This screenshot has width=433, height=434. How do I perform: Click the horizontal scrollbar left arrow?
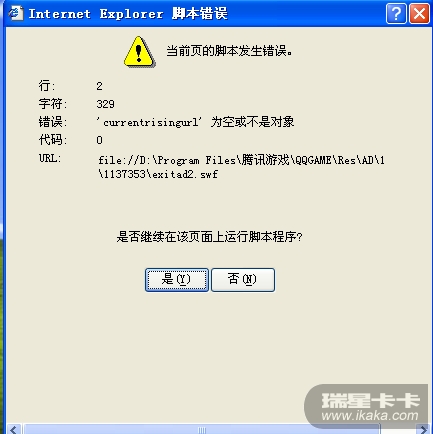click(14, 429)
